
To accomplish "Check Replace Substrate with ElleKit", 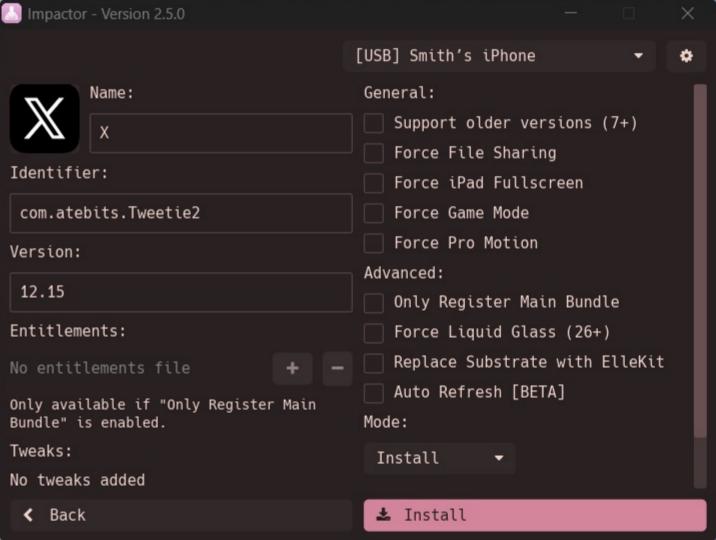I will [x=374, y=363].
